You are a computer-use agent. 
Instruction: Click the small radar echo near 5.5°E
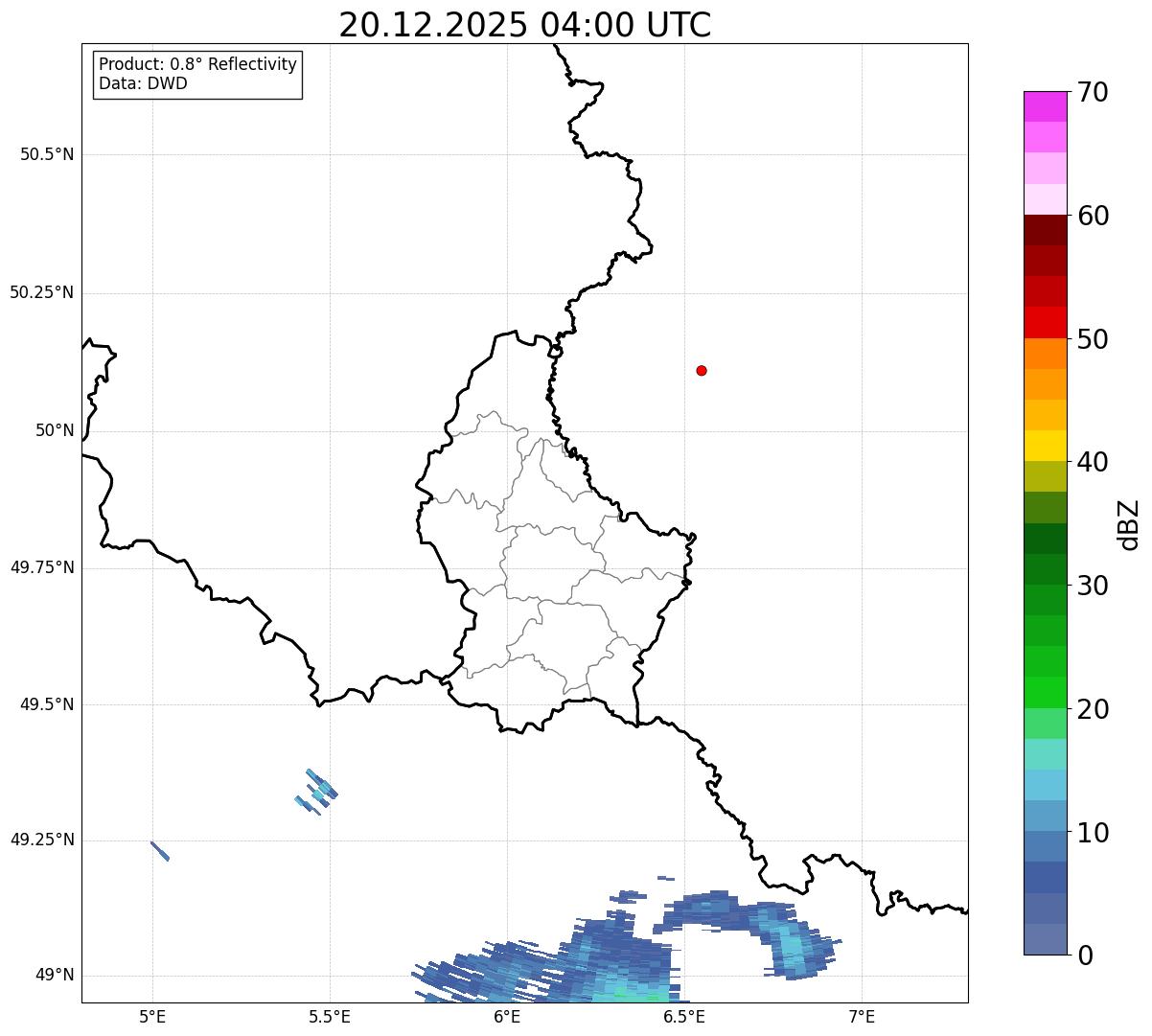pos(317,792)
